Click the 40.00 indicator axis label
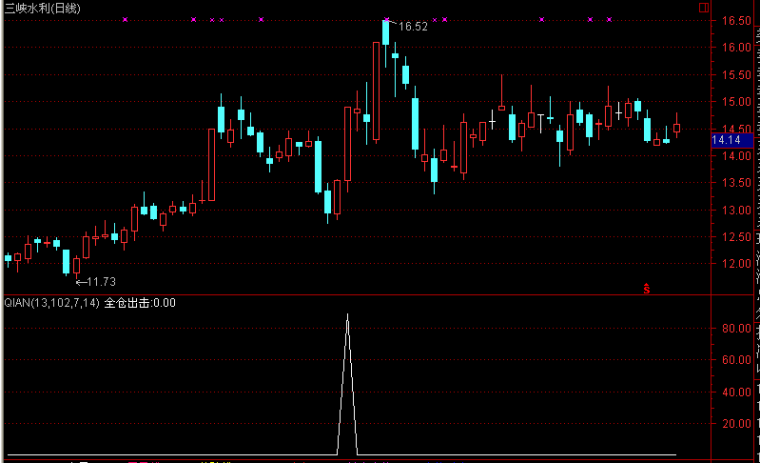The width and height of the screenshot is (760, 463). click(736, 392)
